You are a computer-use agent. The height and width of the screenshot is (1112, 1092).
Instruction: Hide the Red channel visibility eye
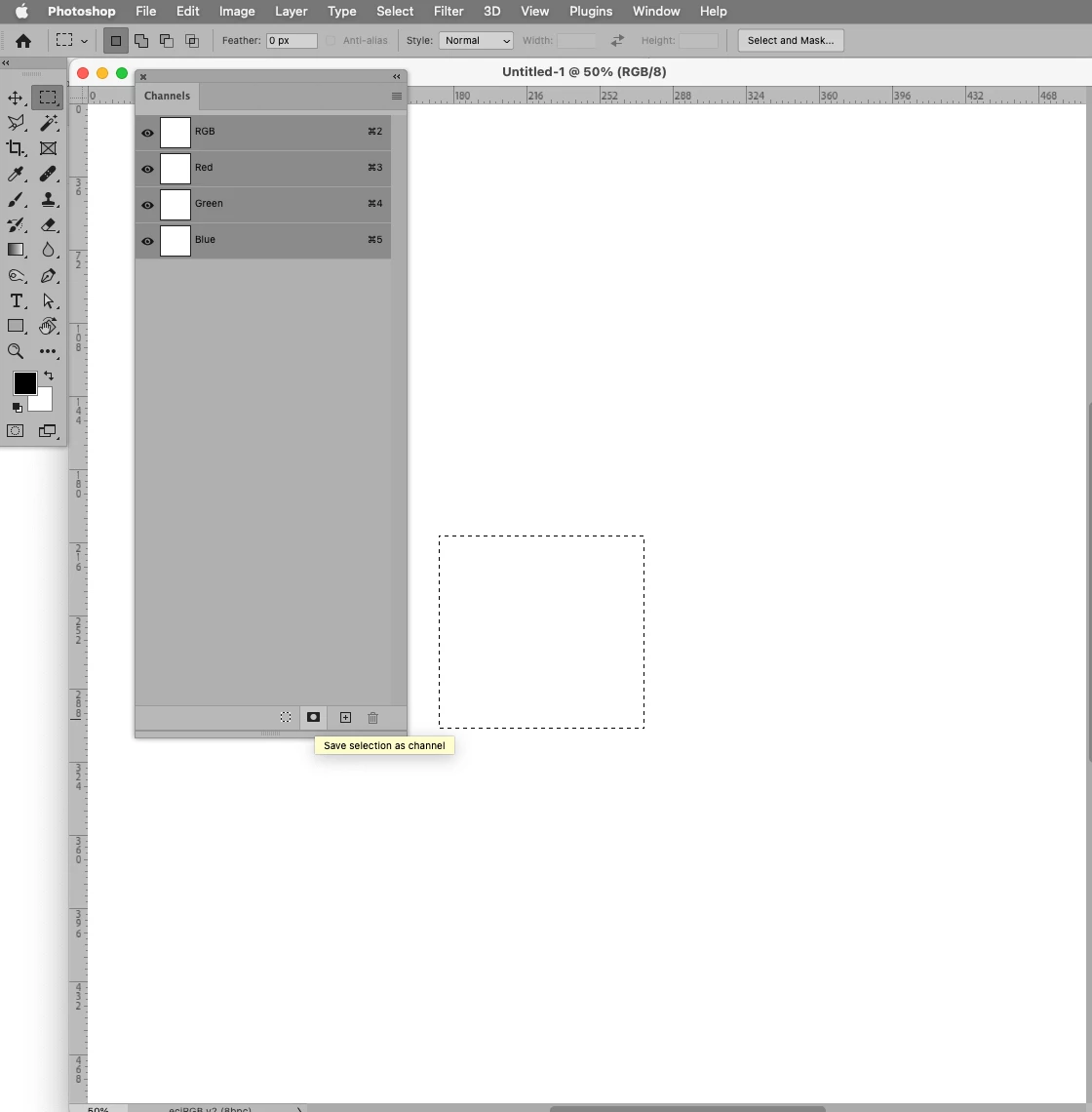(147, 169)
